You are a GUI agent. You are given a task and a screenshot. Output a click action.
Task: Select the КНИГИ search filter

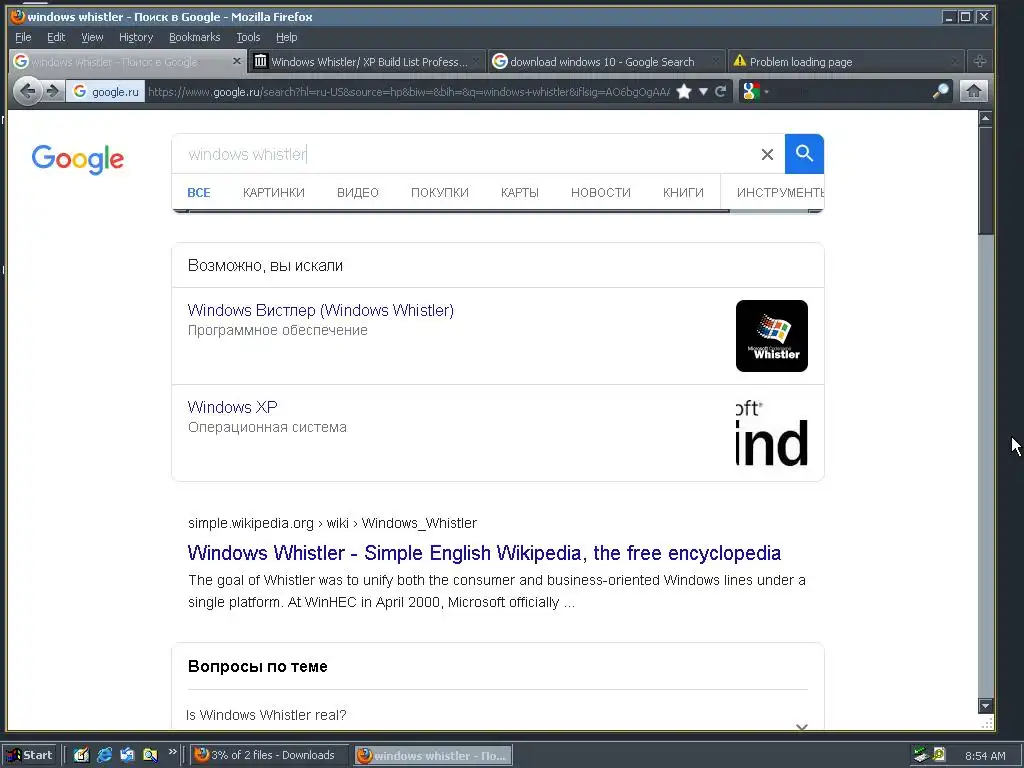683,193
